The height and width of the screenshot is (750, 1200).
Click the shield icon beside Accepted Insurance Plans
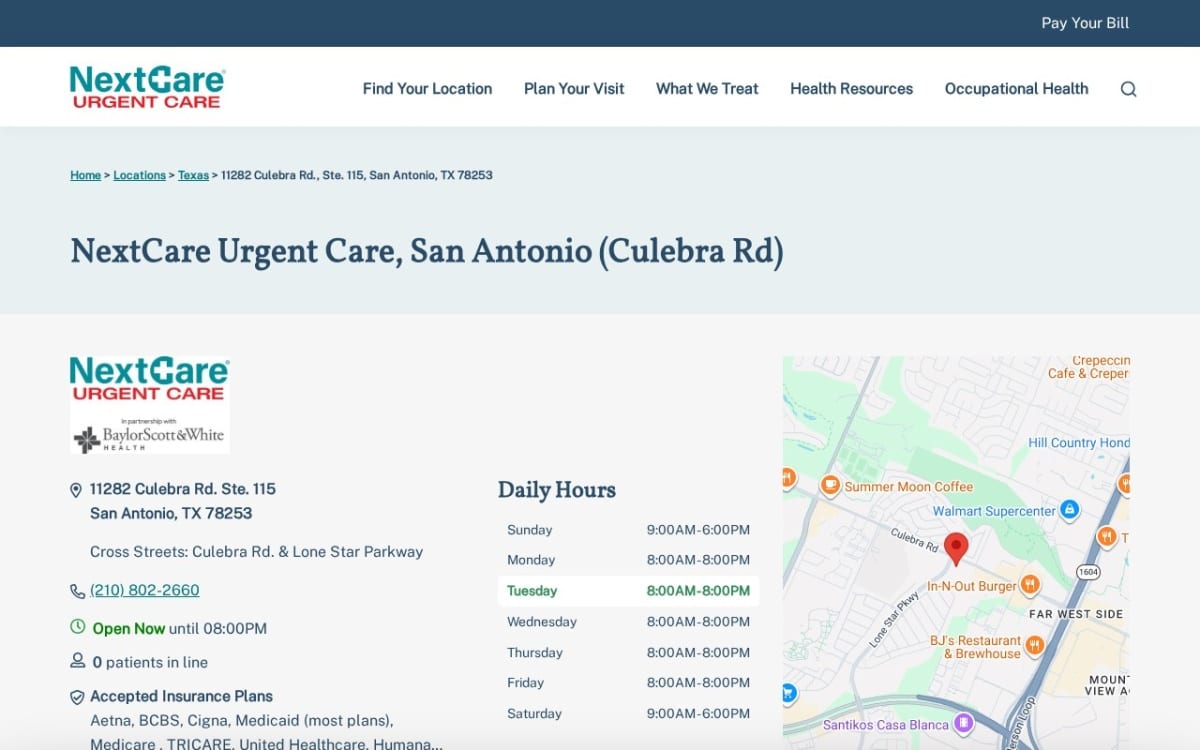coord(77,697)
